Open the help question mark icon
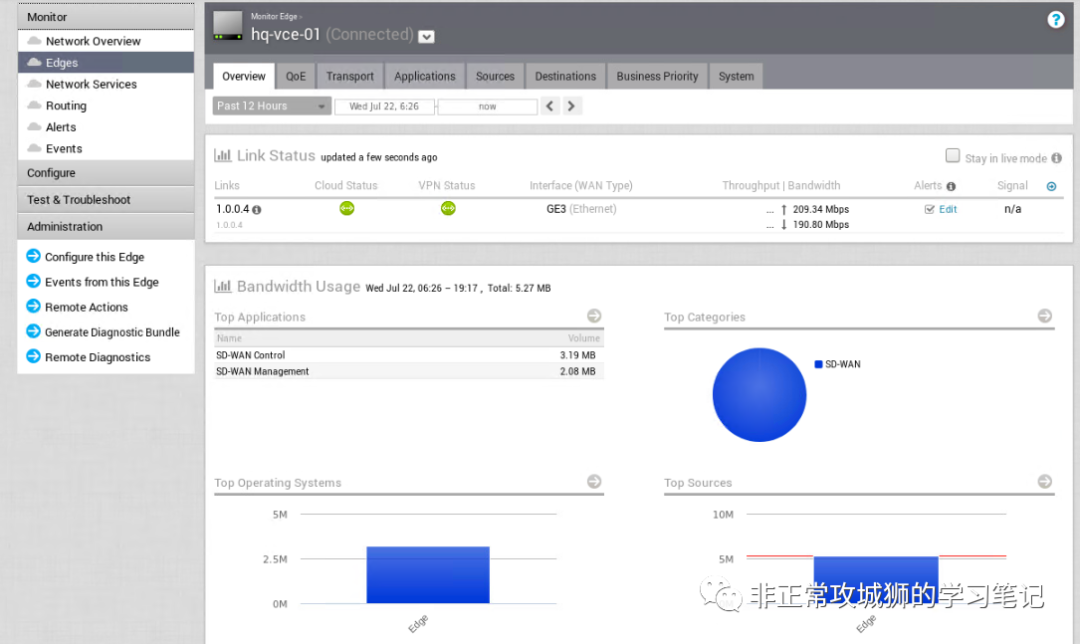The width and height of the screenshot is (1080, 644). (1055, 20)
